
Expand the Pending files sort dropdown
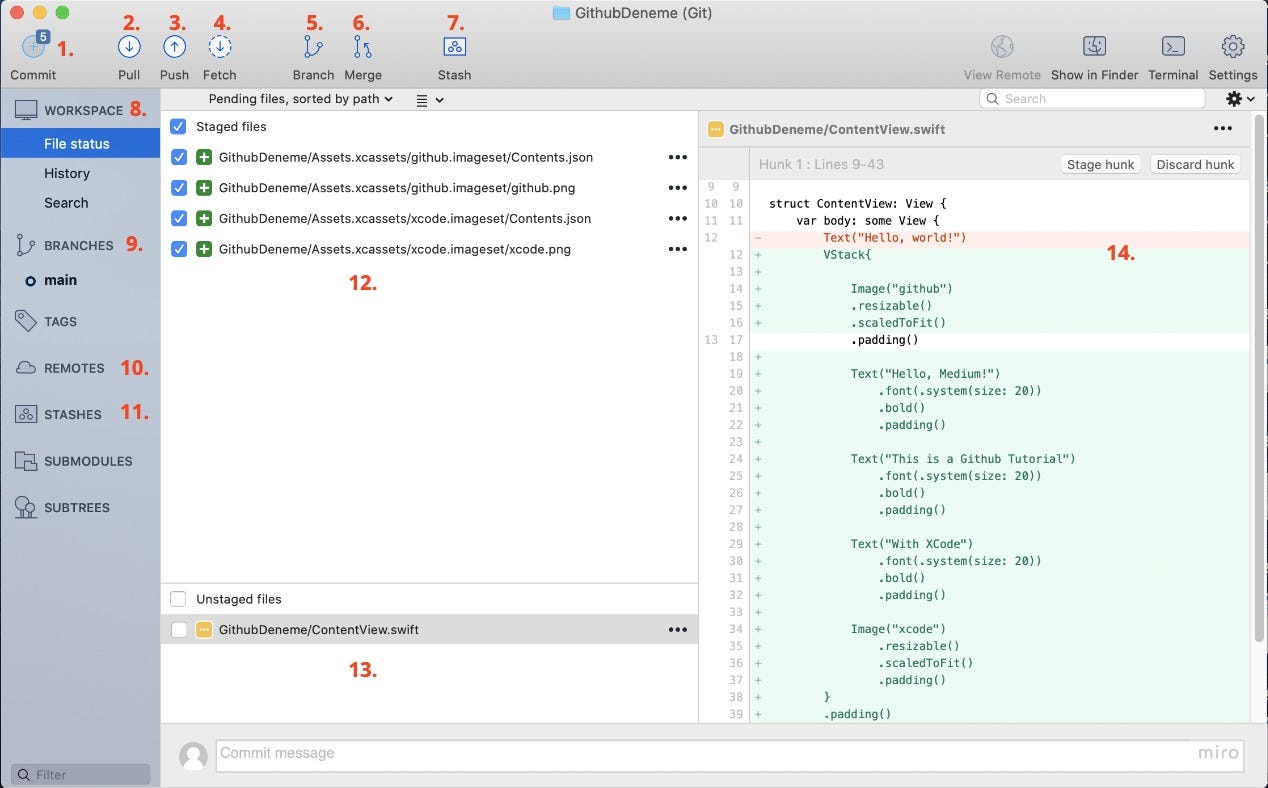(300, 99)
